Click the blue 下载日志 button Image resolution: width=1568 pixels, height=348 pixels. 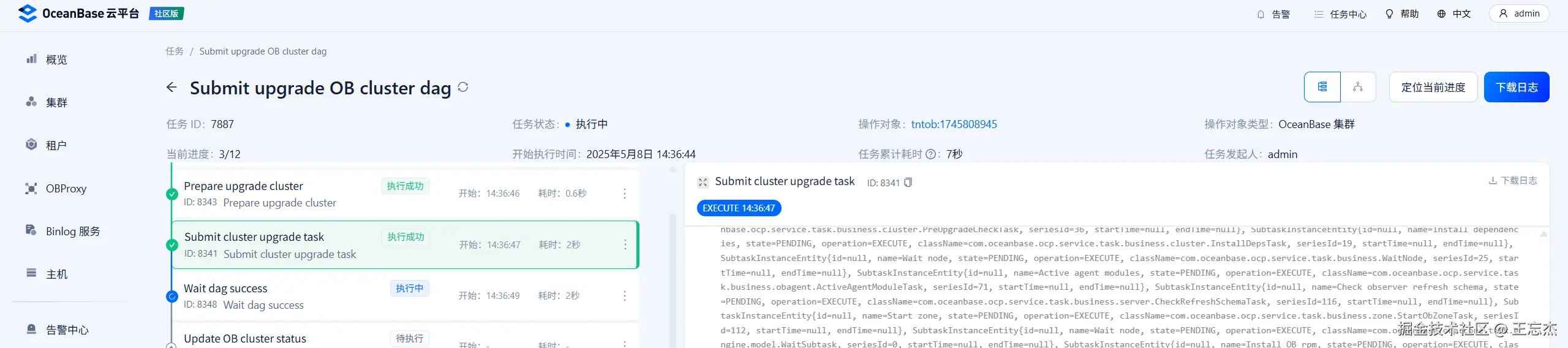pos(1517,87)
